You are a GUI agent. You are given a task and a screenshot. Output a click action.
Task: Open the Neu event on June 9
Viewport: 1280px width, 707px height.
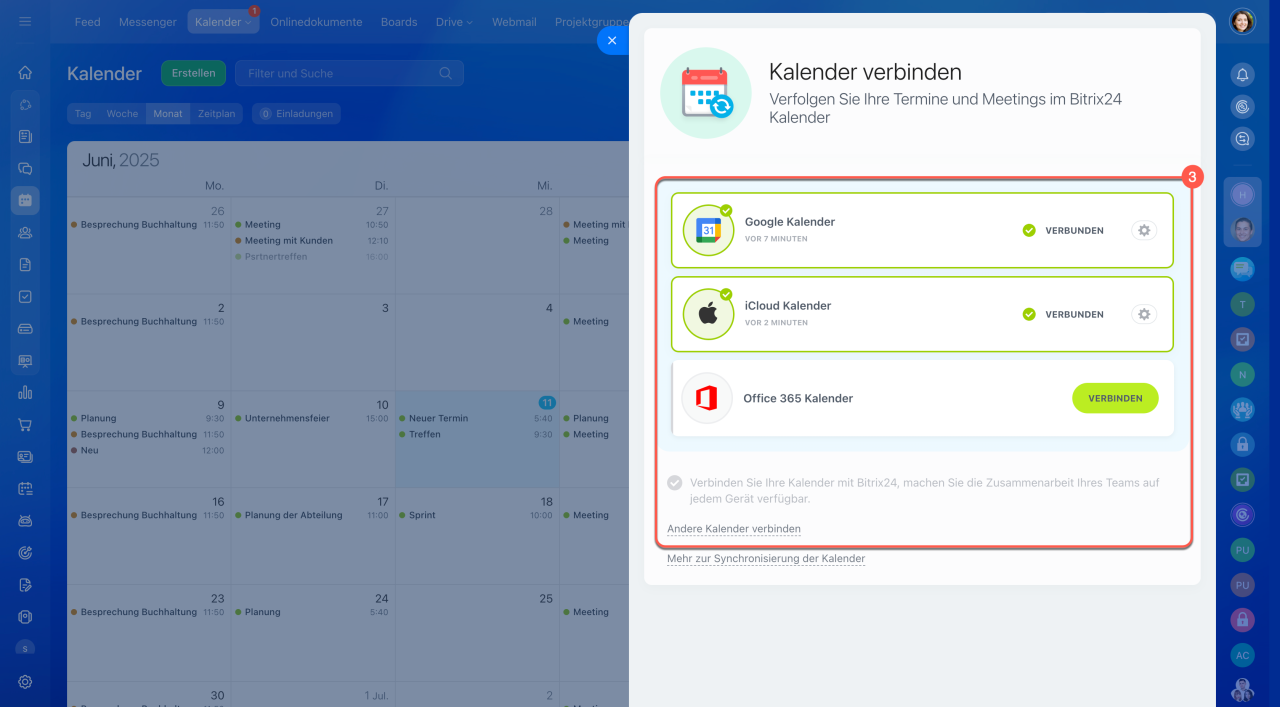148,450
